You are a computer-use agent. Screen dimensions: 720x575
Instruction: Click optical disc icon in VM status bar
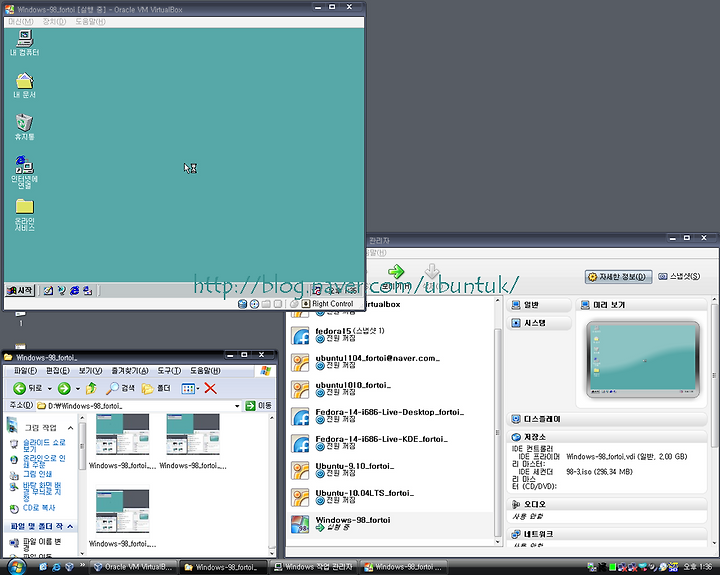254,304
